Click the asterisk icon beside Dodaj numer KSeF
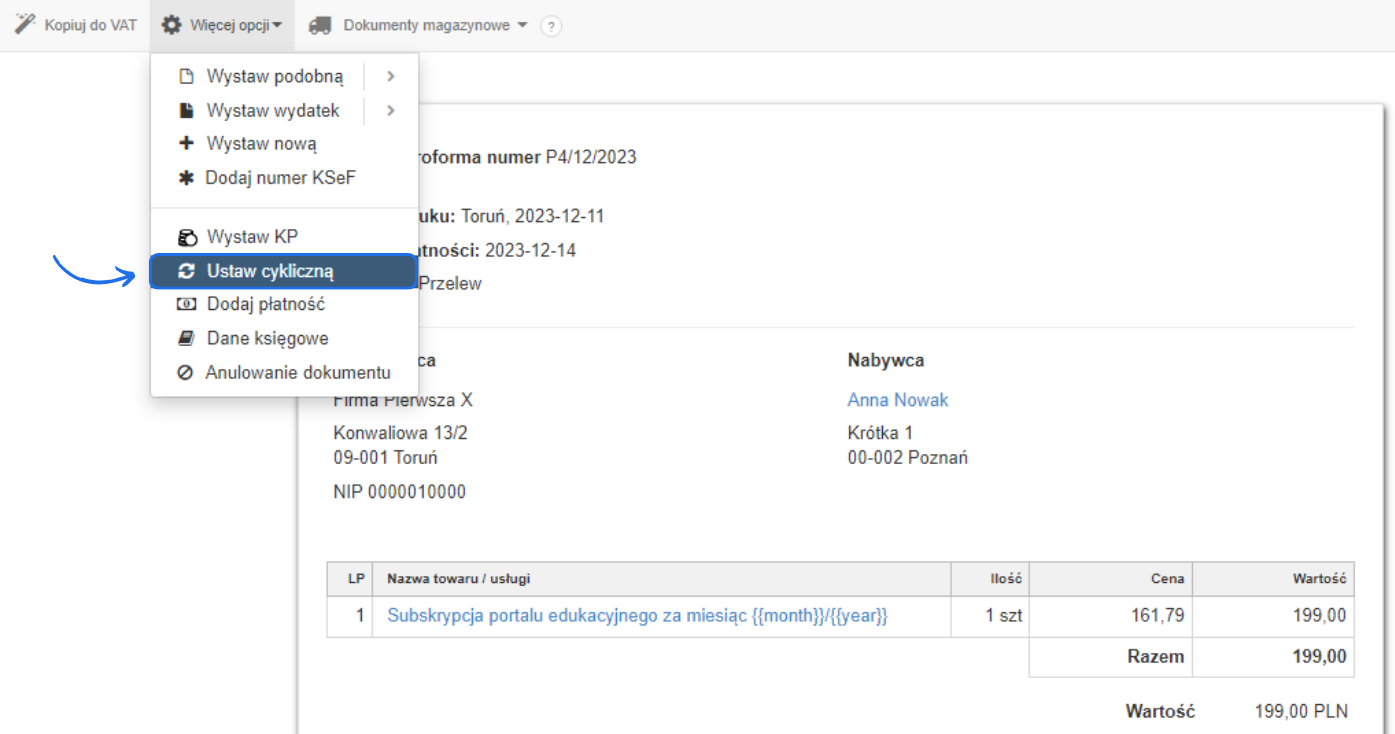The height and width of the screenshot is (734, 1395). (185, 178)
